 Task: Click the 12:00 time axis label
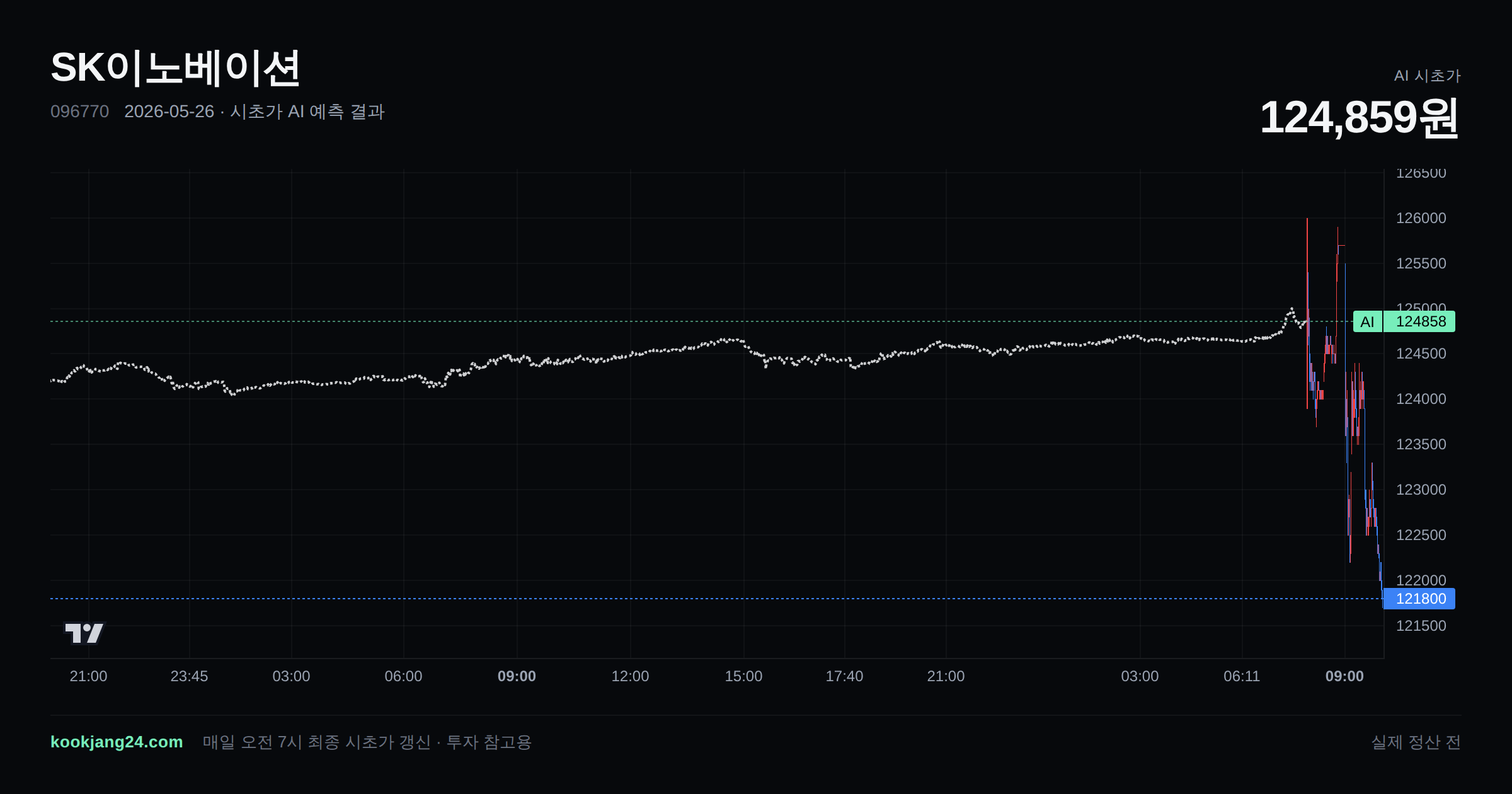click(630, 676)
